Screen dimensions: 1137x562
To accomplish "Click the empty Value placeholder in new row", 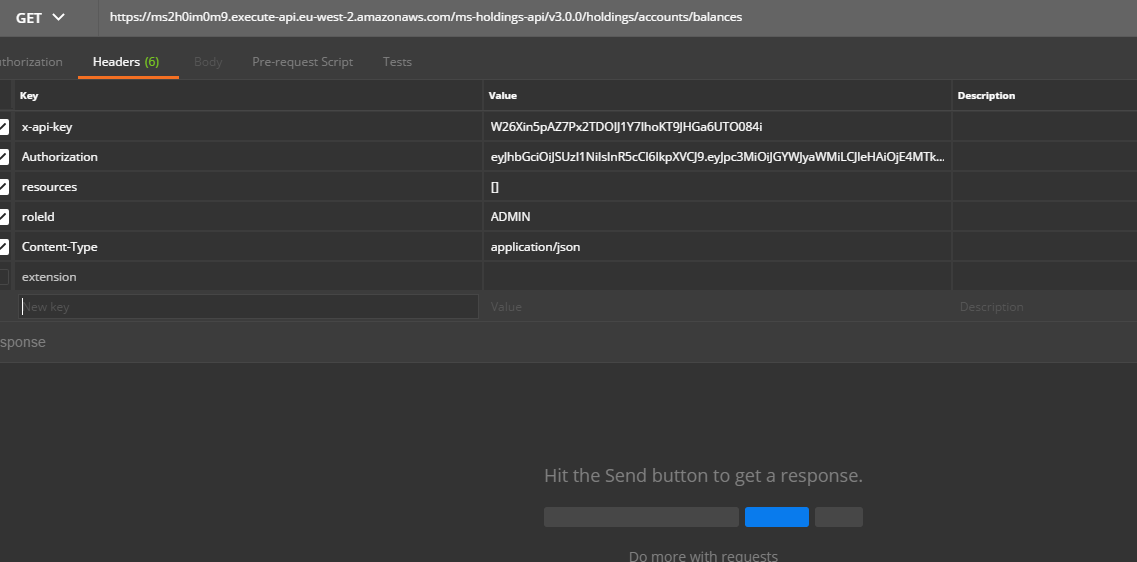I will pos(715,307).
